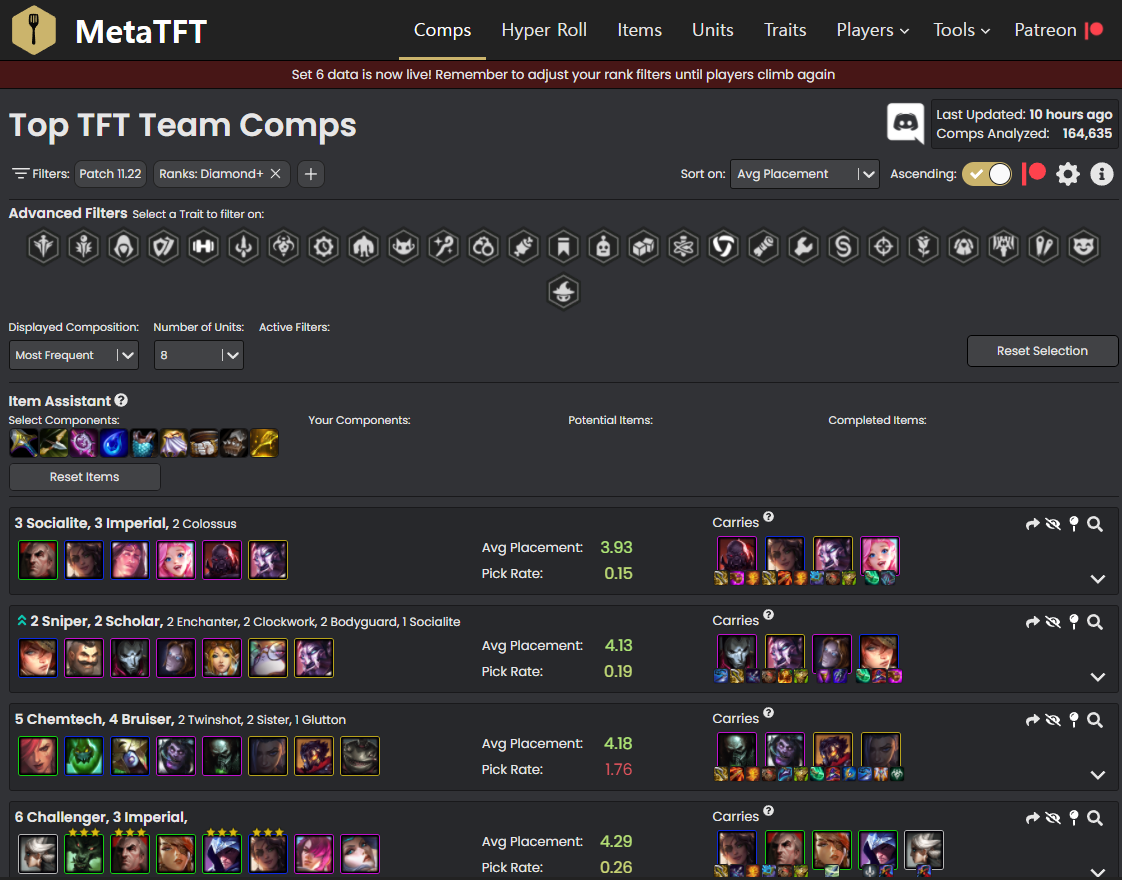Go to the Hyper Roll tab

[x=544, y=30]
